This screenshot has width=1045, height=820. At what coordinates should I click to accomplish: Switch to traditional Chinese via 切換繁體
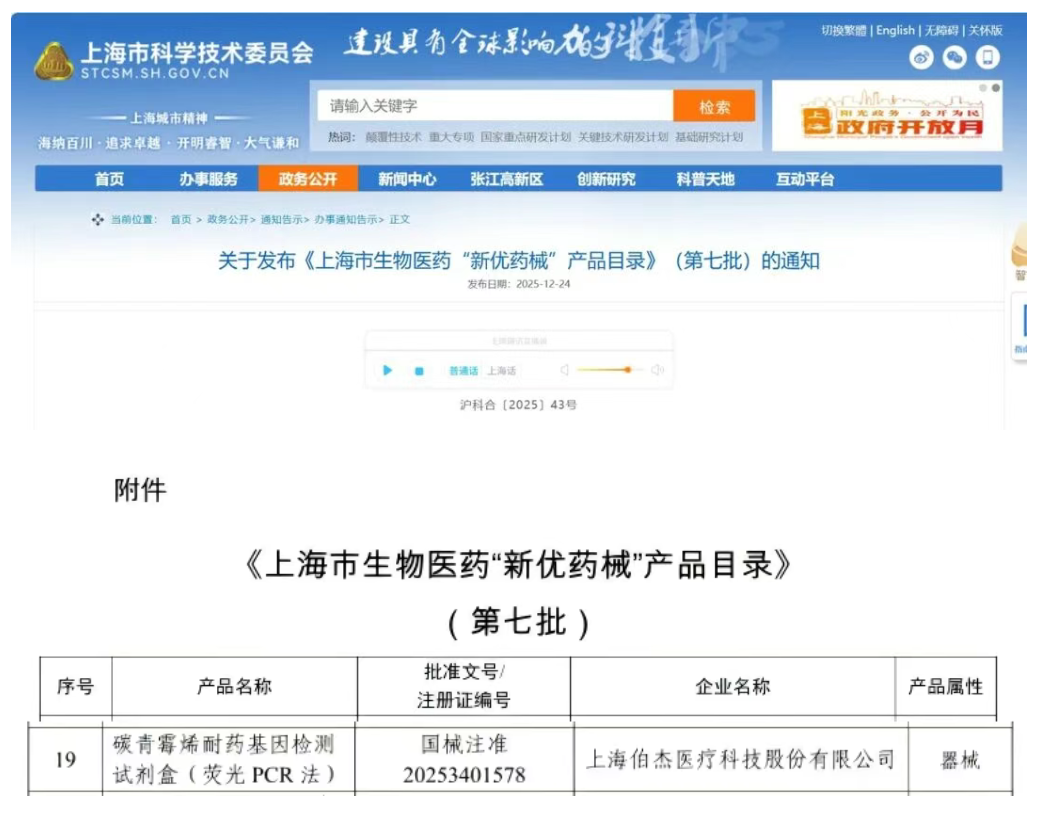click(844, 31)
